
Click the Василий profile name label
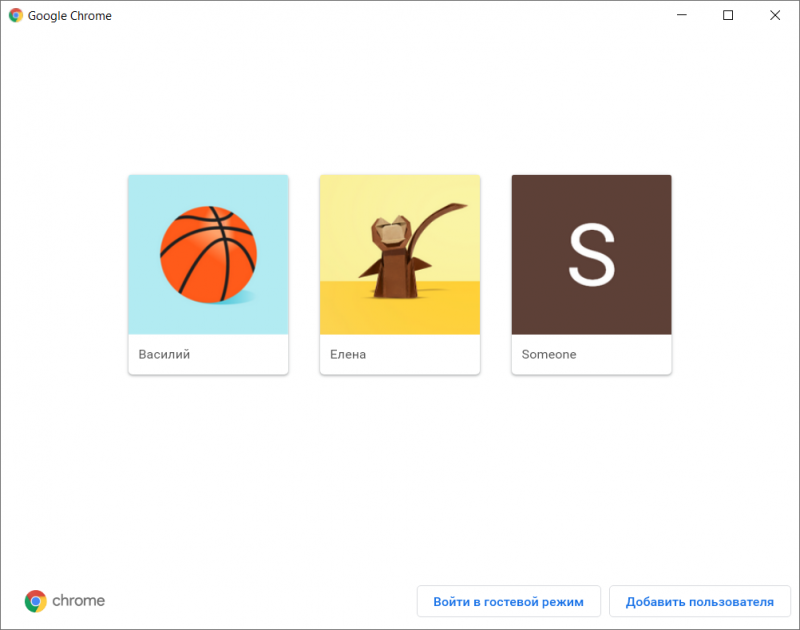[x=164, y=354]
